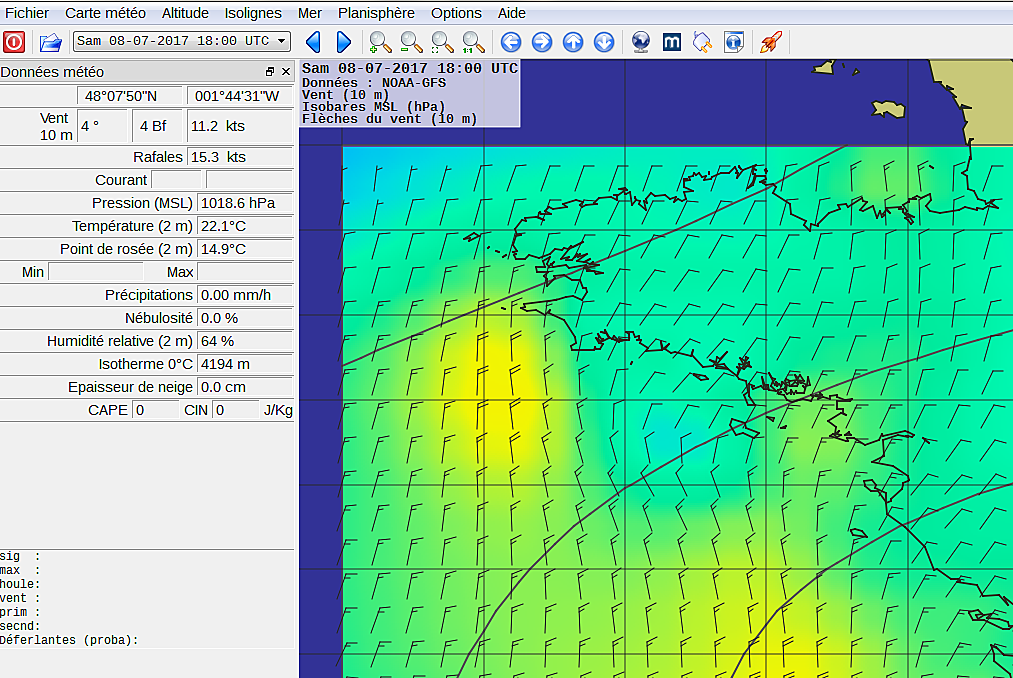Click the file information icon
Image resolution: width=1013 pixels, height=678 pixels.
[734, 43]
